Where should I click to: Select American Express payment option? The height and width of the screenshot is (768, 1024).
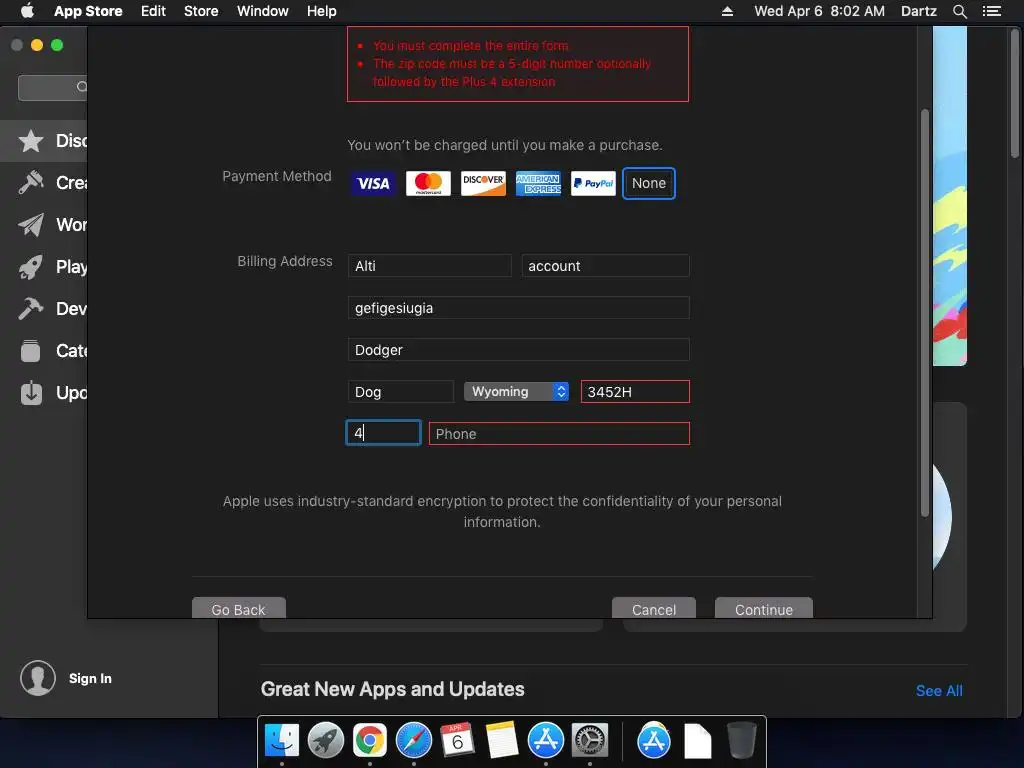[x=538, y=184]
